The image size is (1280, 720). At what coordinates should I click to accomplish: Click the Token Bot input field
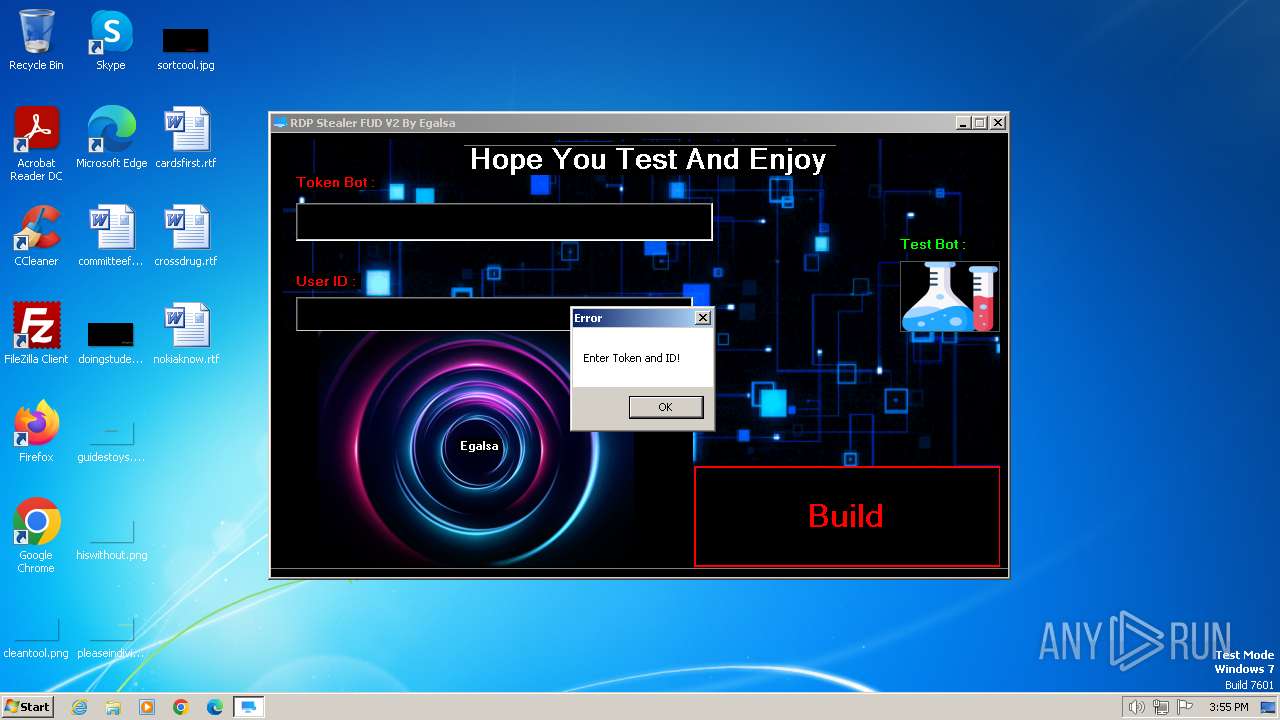[x=504, y=222]
